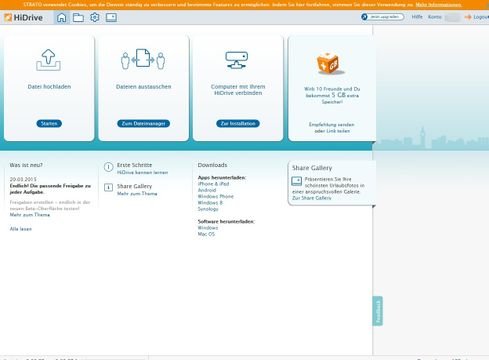Click the Alle lesen link
The height and width of the screenshot is (360, 489).
(21, 229)
